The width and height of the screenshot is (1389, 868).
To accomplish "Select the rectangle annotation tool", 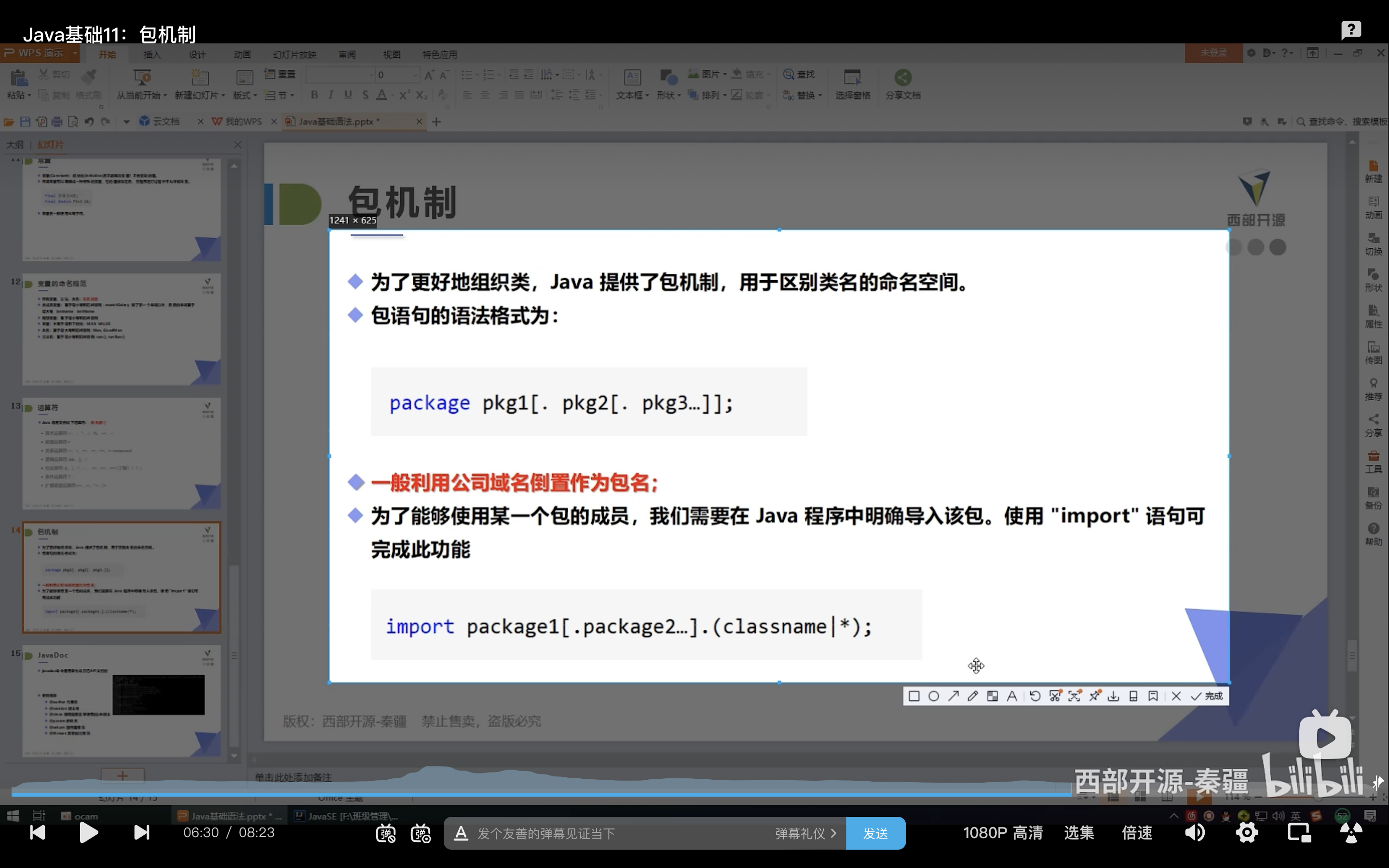I will [914, 696].
